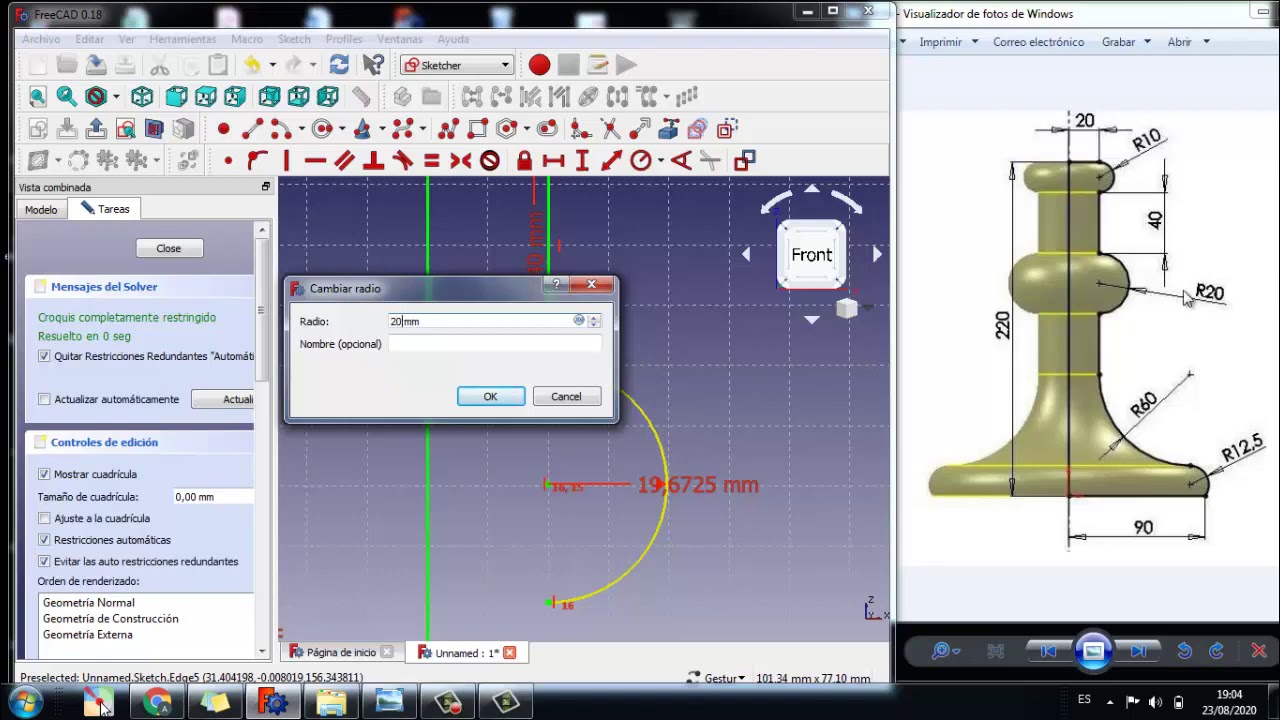Click the Tamaño de cuadrícula field
This screenshot has width=1280, height=720.
point(213,497)
